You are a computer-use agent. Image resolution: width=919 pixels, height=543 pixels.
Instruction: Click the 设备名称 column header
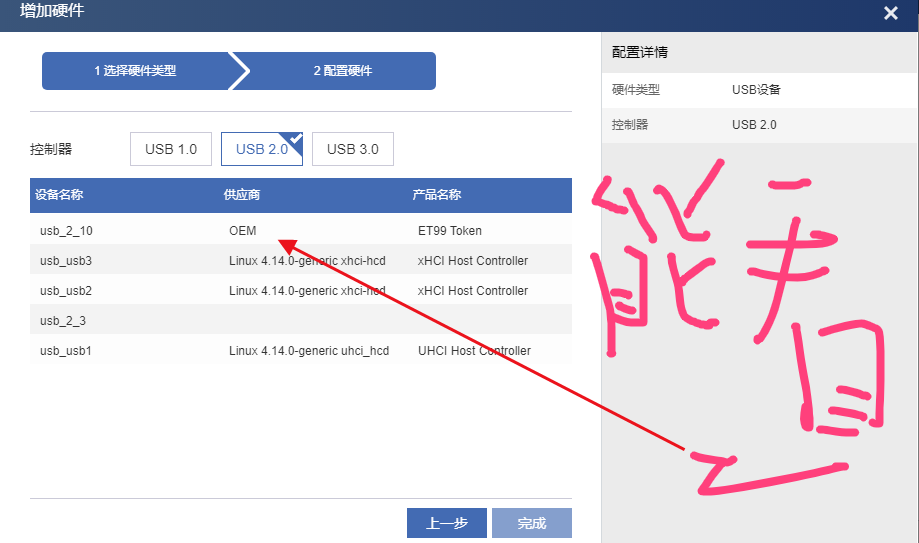tap(59, 195)
